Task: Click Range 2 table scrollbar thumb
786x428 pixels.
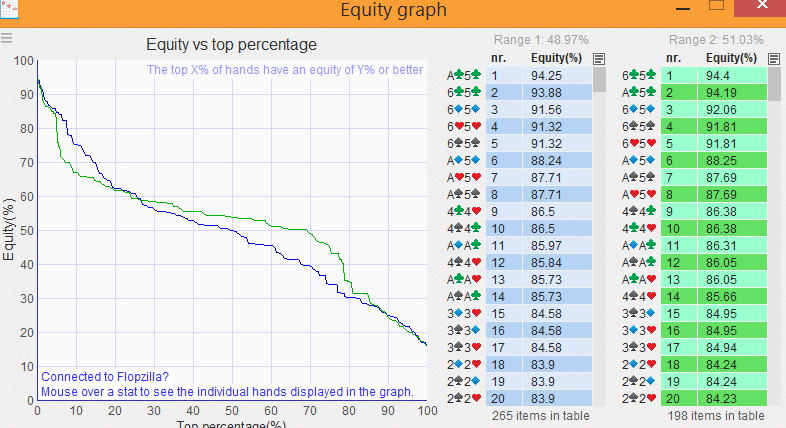Action: tap(774, 84)
